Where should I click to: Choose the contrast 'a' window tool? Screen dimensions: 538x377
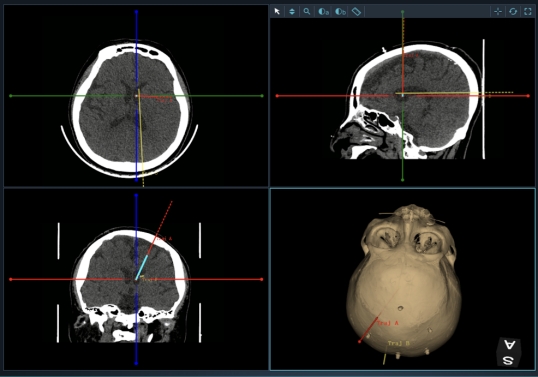click(324, 12)
